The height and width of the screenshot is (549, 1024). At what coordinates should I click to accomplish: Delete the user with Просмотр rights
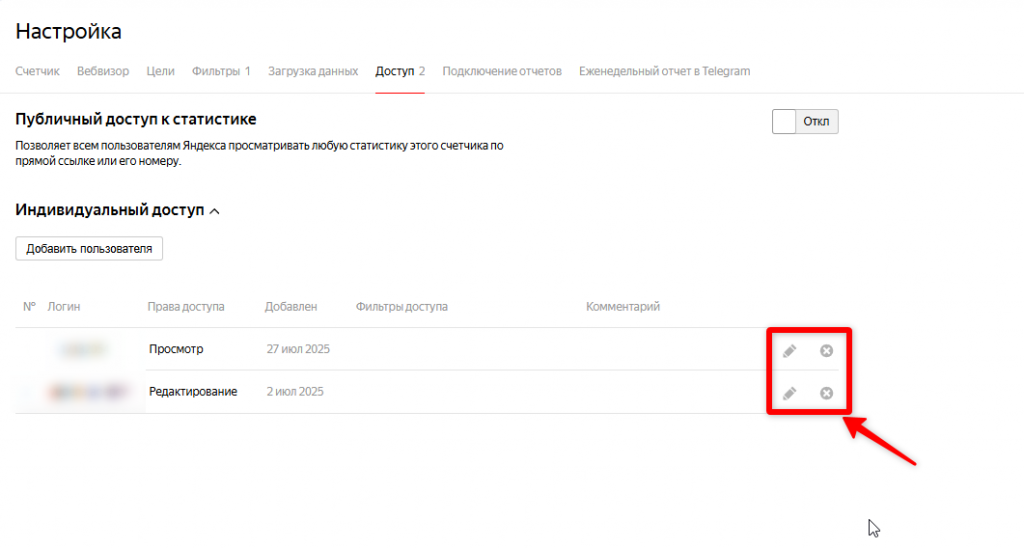826,350
